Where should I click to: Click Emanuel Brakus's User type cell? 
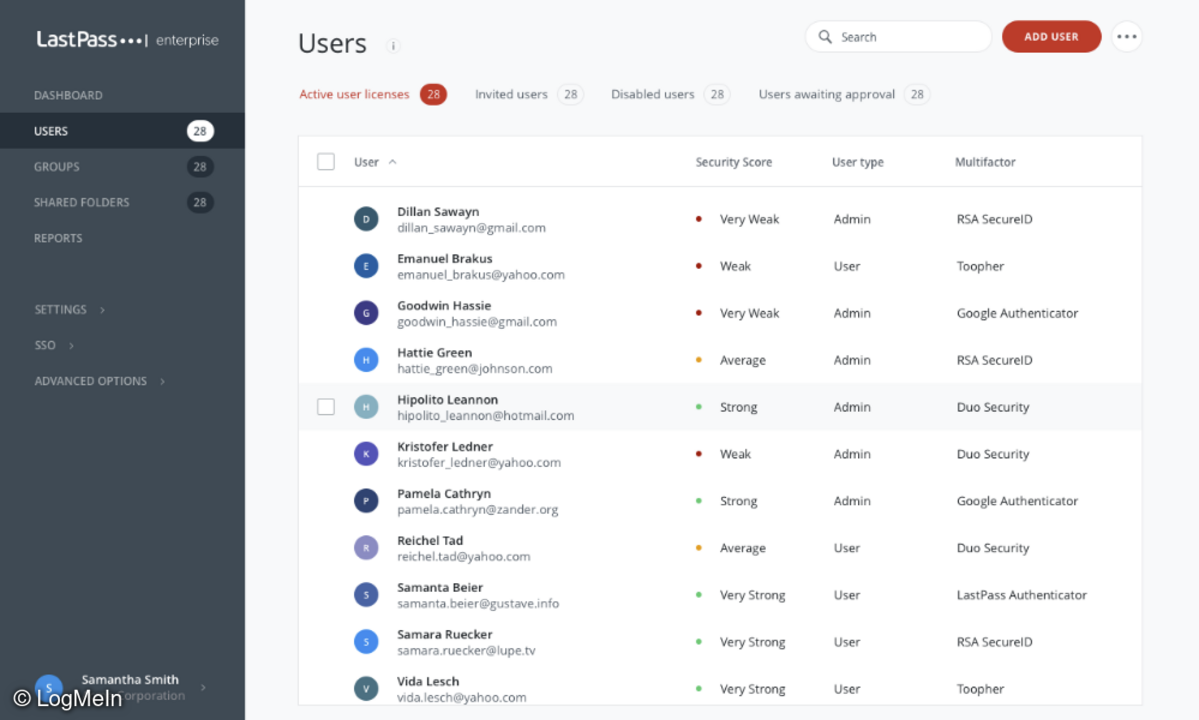847,266
